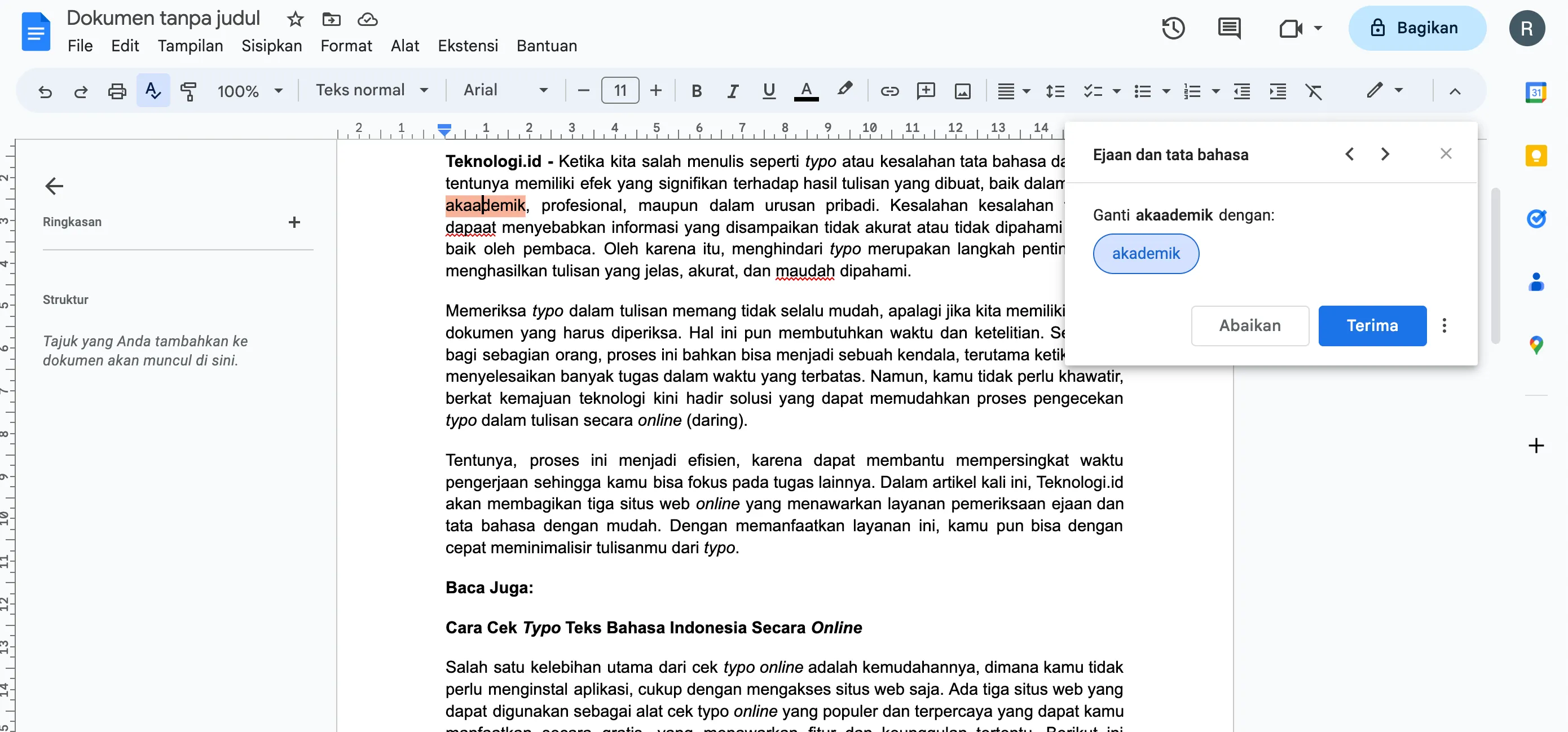Click the font size input field
Viewport: 1568px width, 732px height.
click(619, 91)
